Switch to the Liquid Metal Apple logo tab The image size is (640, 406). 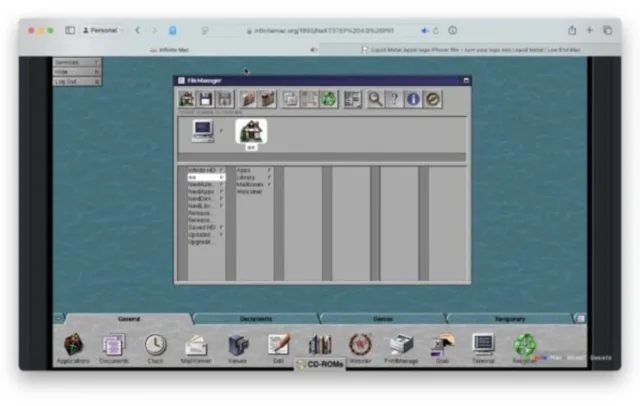[x=470, y=50]
